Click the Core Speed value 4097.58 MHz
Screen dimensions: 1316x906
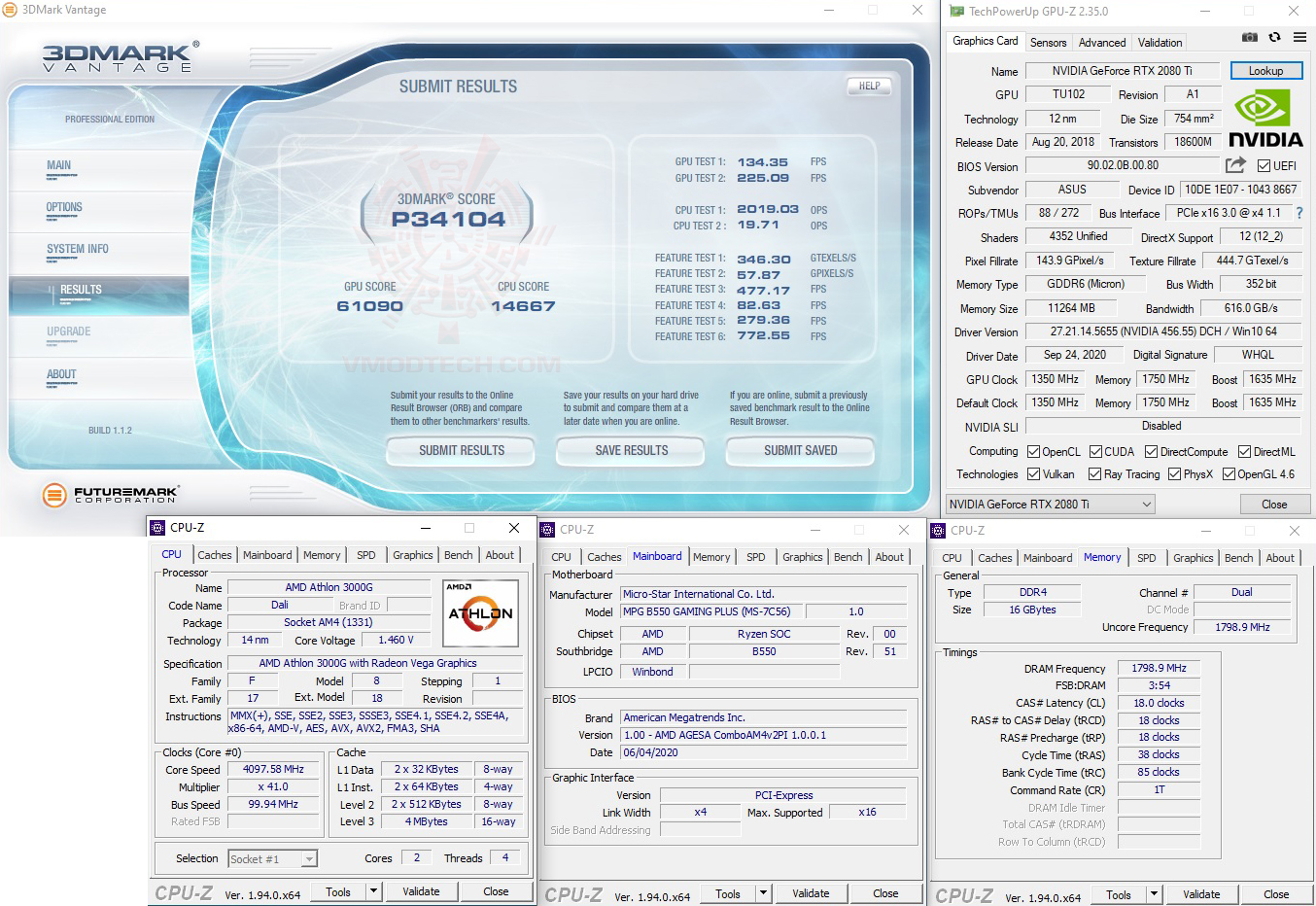(x=274, y=769)
